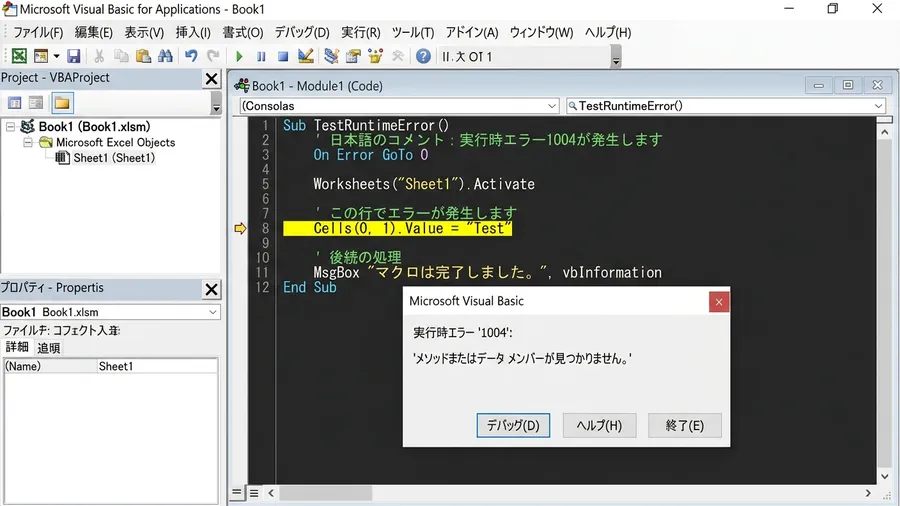Open the 挿入(I) menu
Screen dimensions: 900x506
tap(193, 32)
